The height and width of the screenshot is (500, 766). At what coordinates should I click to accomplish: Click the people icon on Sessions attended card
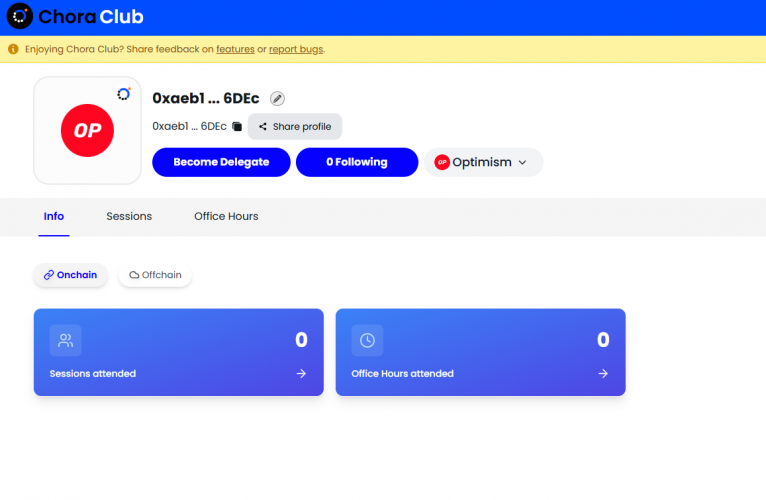(65, 340)
